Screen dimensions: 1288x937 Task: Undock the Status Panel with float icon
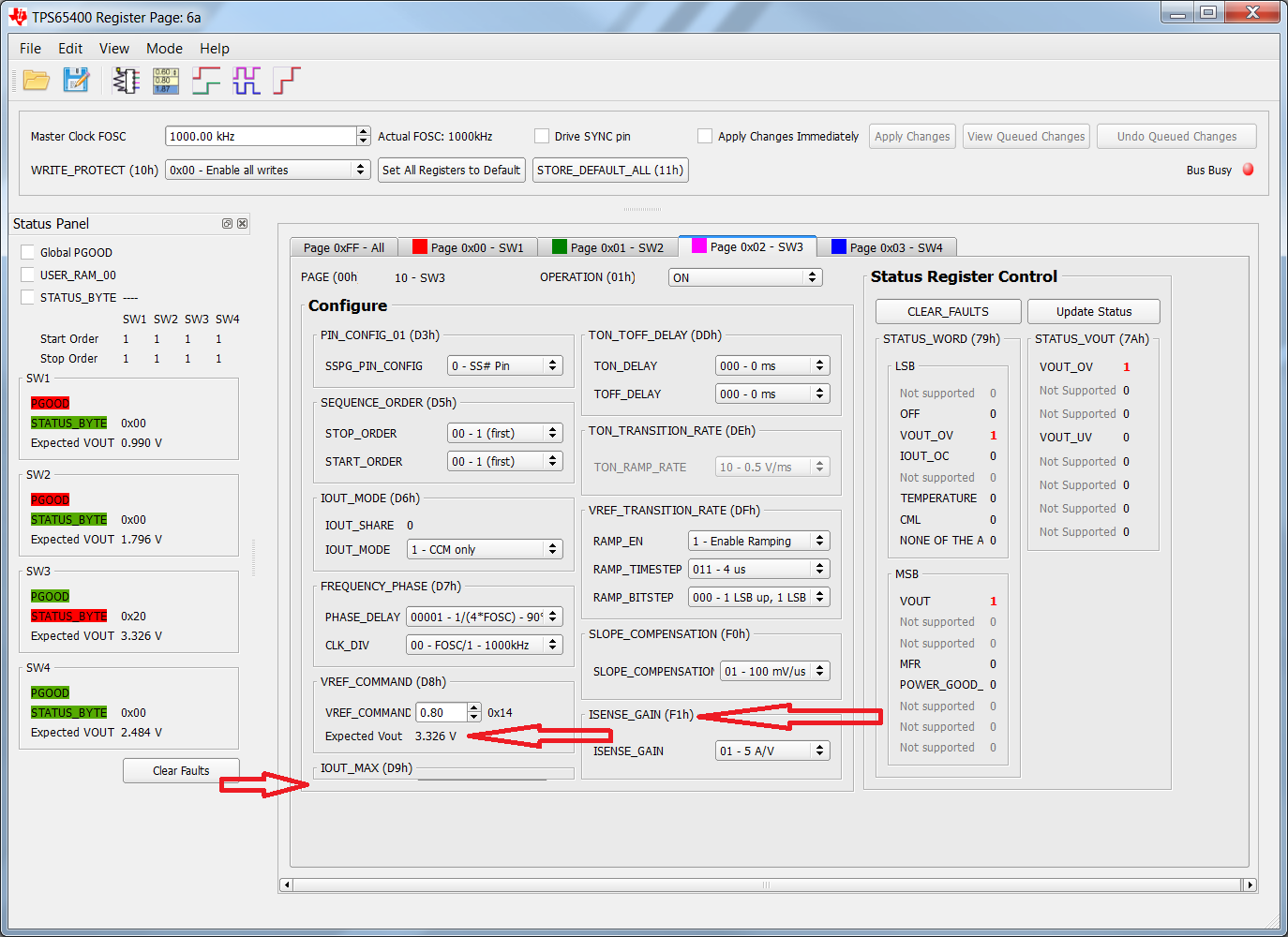pos(227,224)
